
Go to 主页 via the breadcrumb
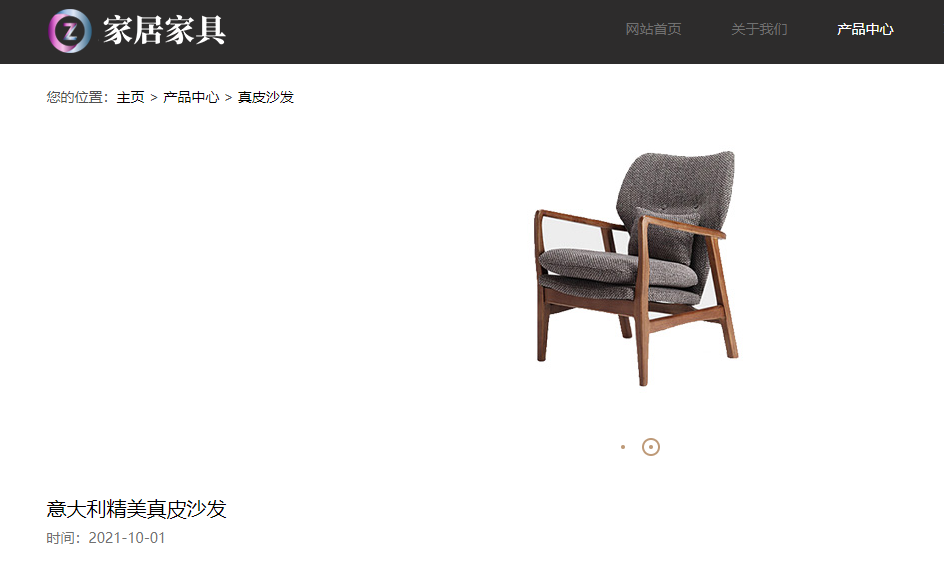131,97
